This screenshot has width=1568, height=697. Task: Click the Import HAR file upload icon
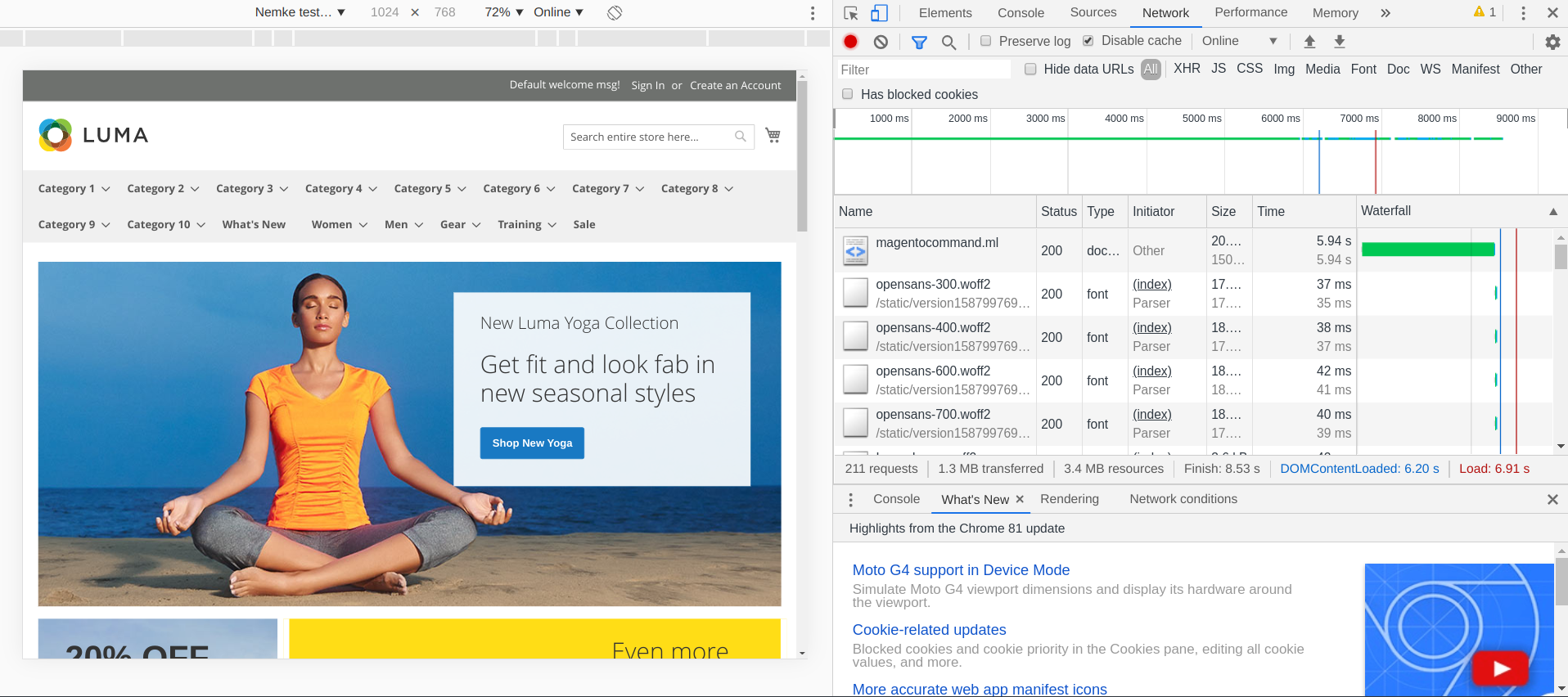click(1309, 42)
